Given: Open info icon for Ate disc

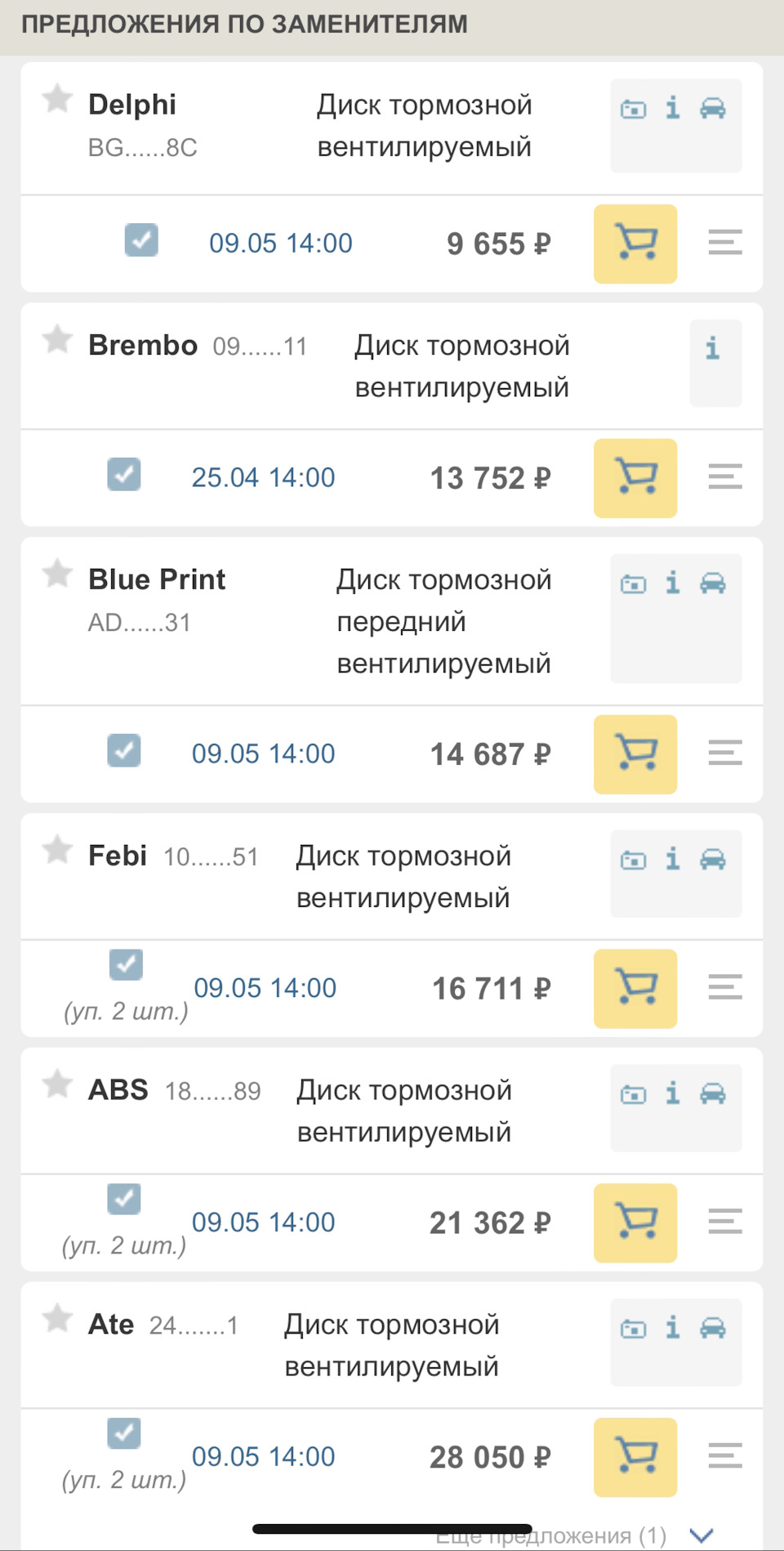Looking at the screenshot, I should pyautogui.click(x=672, y=1327).
